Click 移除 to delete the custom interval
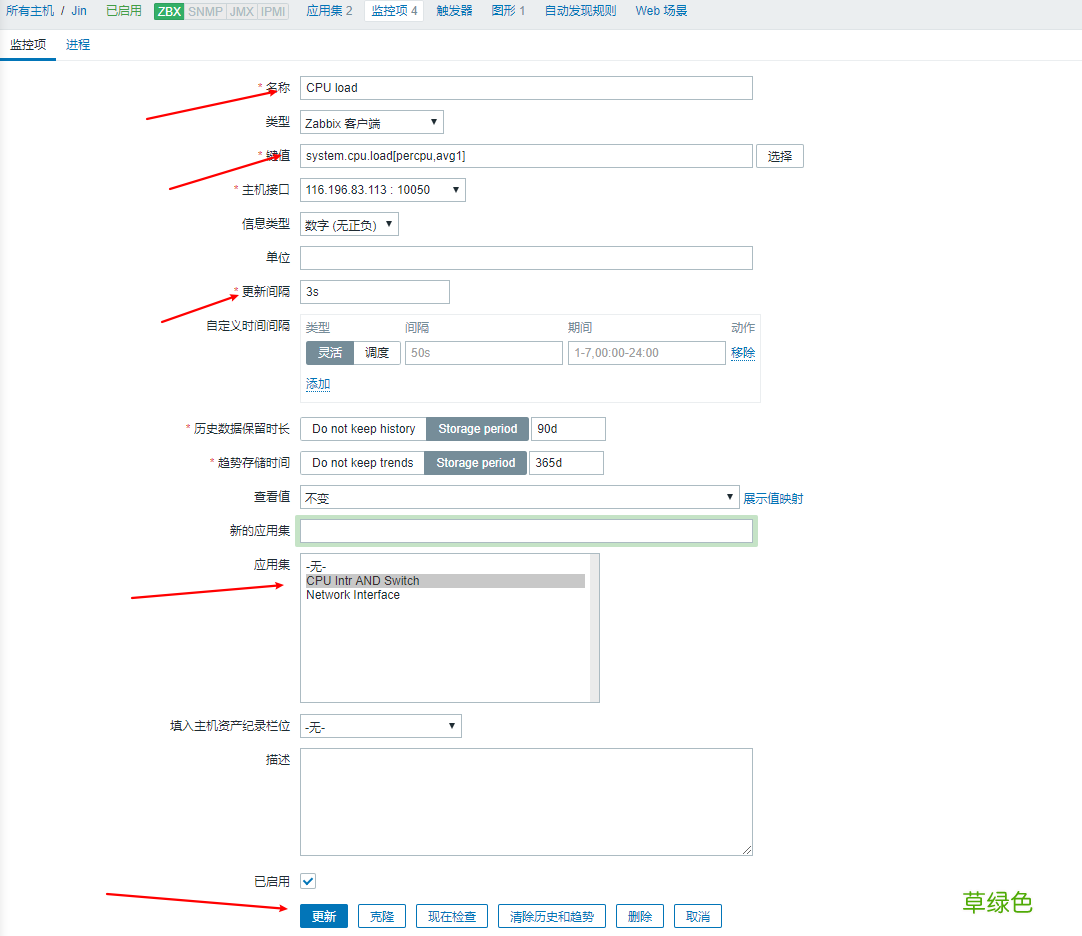Image resolution: width=1082 pixels, height=936 pixels. 743,352
